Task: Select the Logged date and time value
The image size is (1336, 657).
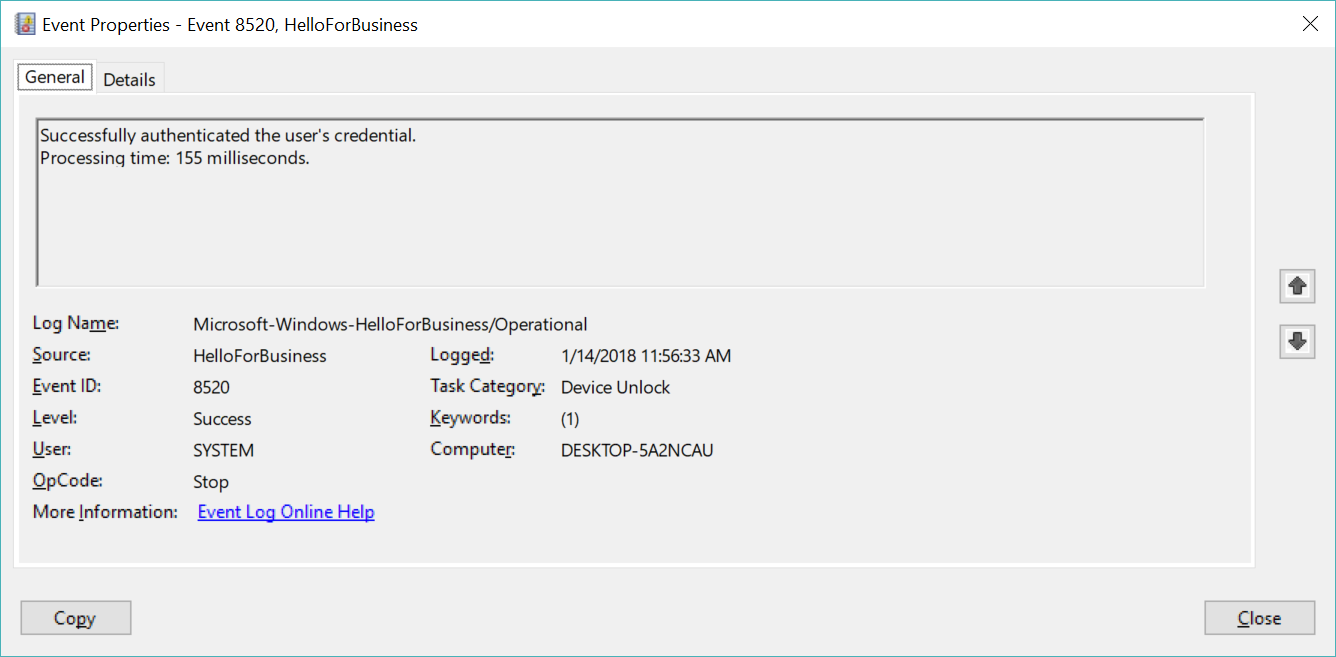Action: pos(646,356)
